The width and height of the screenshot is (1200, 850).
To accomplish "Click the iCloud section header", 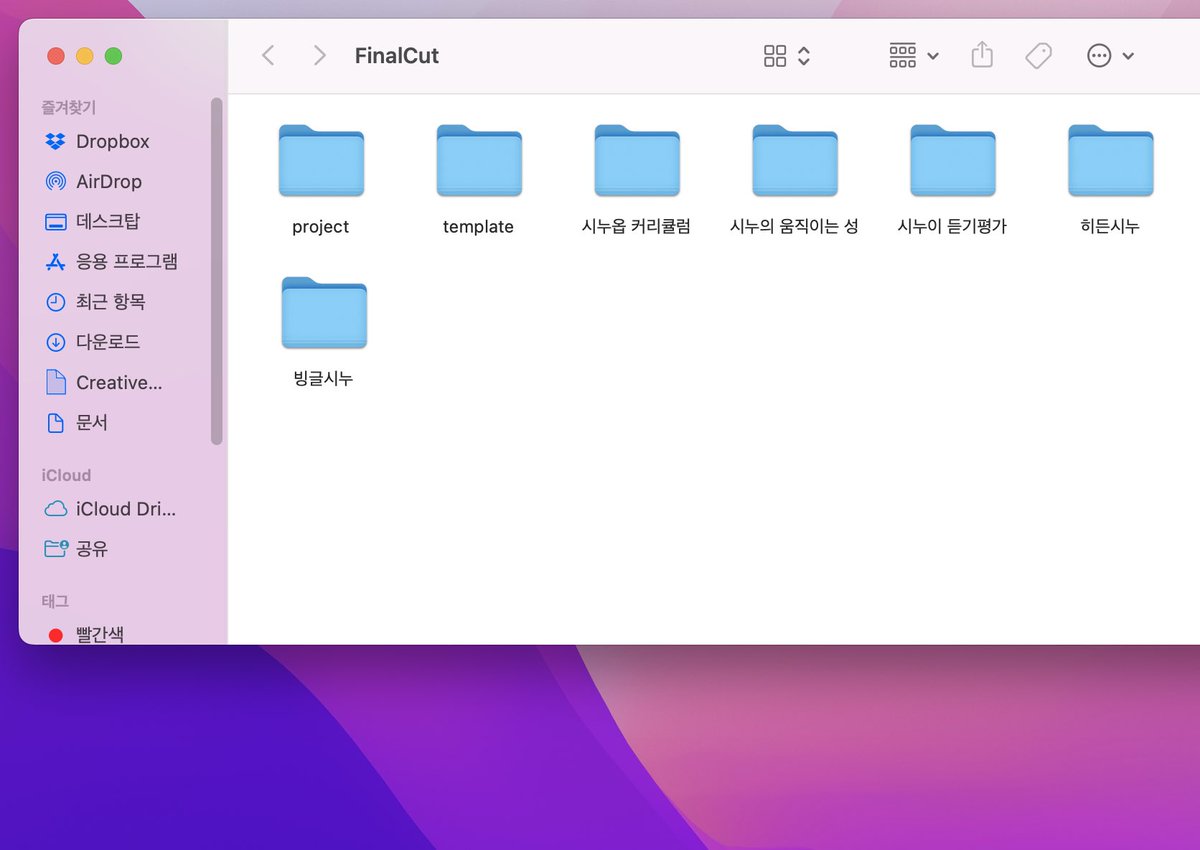I will pos(66,475).
